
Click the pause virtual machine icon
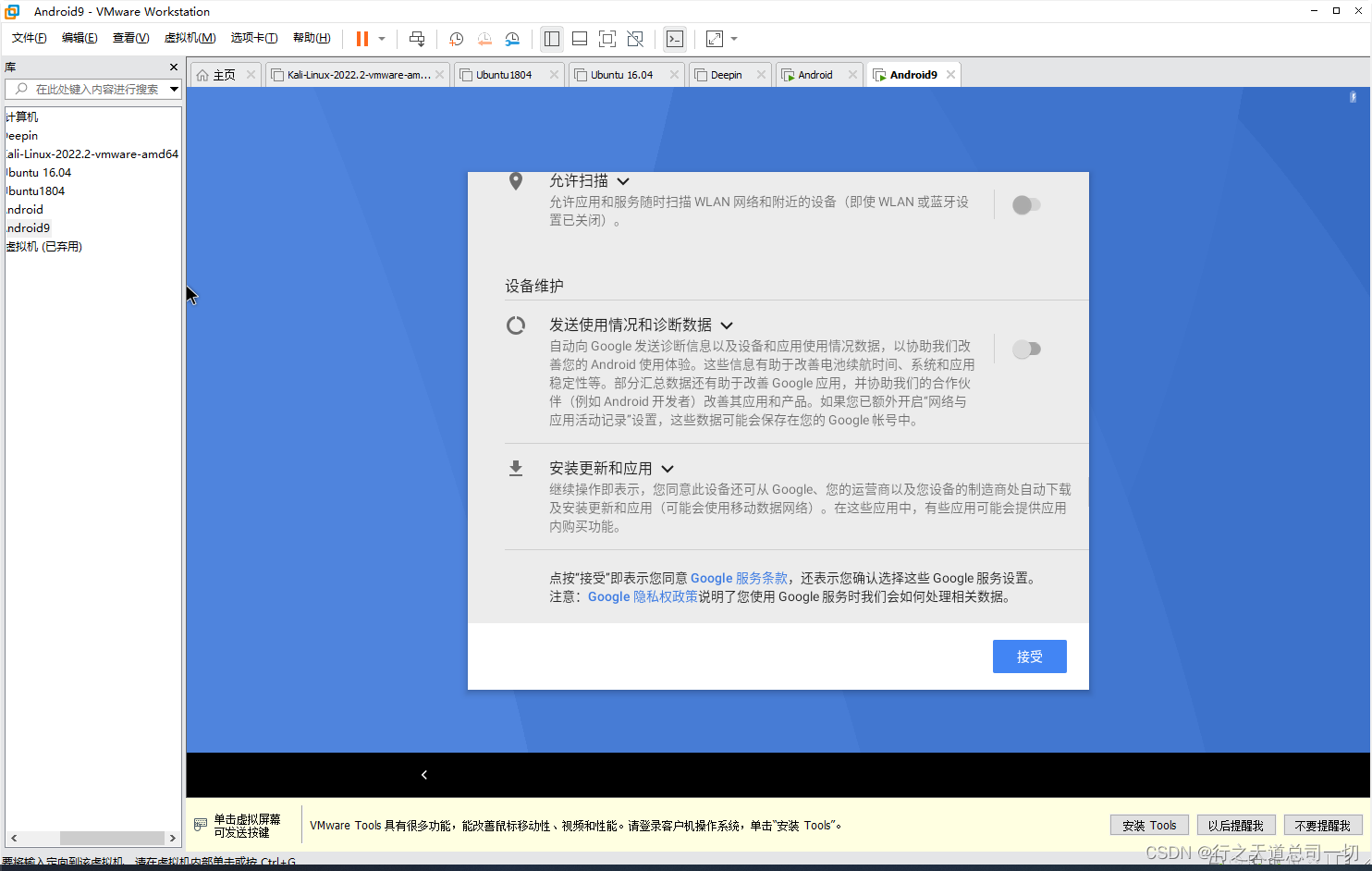point(362,39)
